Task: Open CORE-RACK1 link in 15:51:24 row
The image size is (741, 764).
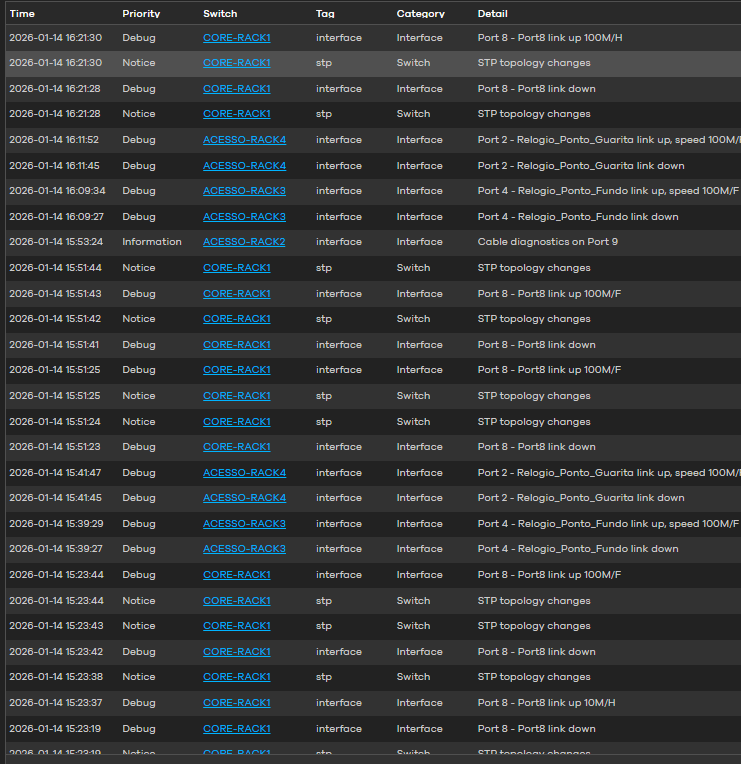Action: click(236, 421)
